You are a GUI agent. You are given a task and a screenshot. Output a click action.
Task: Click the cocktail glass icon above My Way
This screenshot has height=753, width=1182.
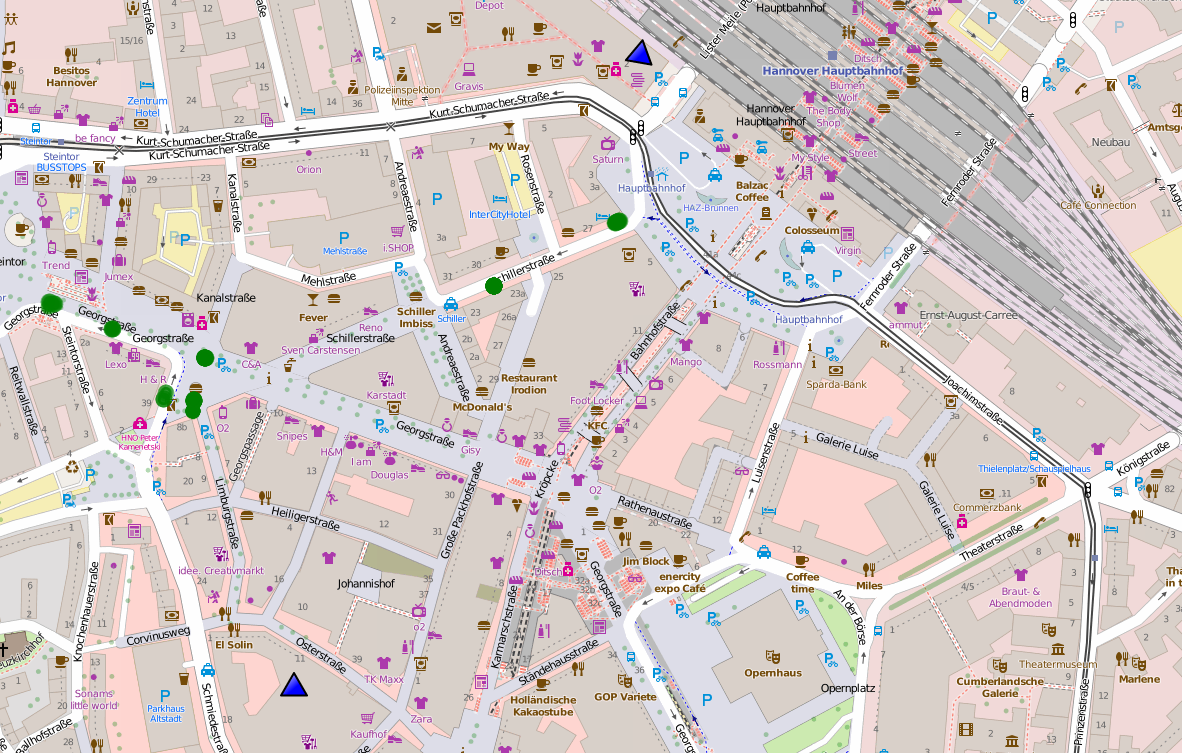click(509, 129)
